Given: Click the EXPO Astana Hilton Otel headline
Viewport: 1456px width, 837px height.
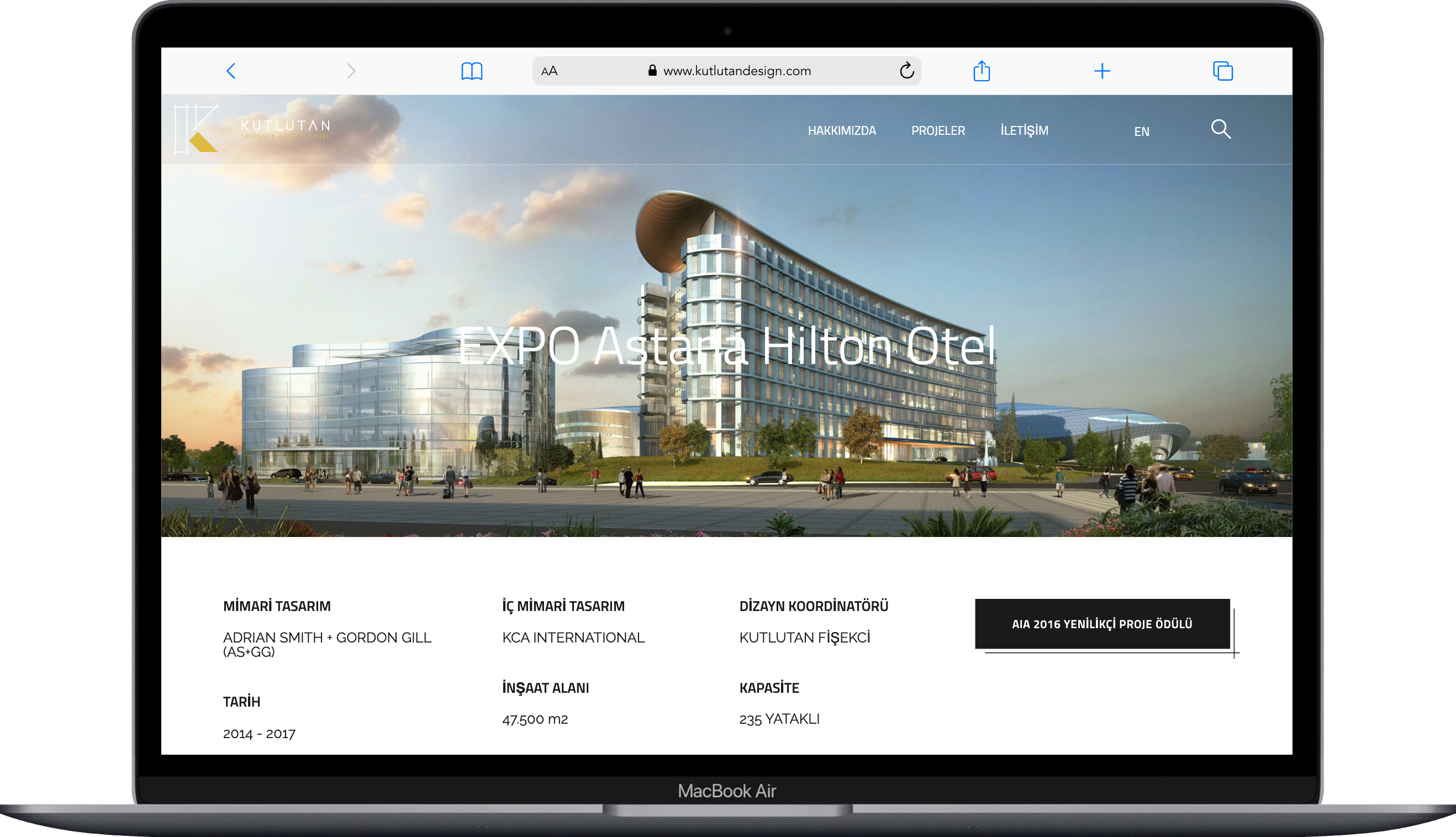Looking at the screenshot, I should coord(726,346).
